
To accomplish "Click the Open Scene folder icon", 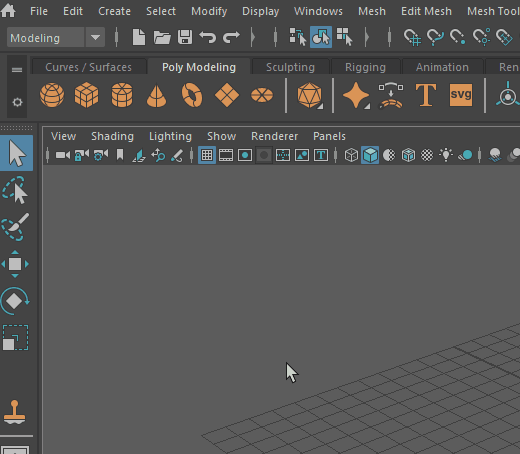I will pyautogui.click(x=162, y=37).
